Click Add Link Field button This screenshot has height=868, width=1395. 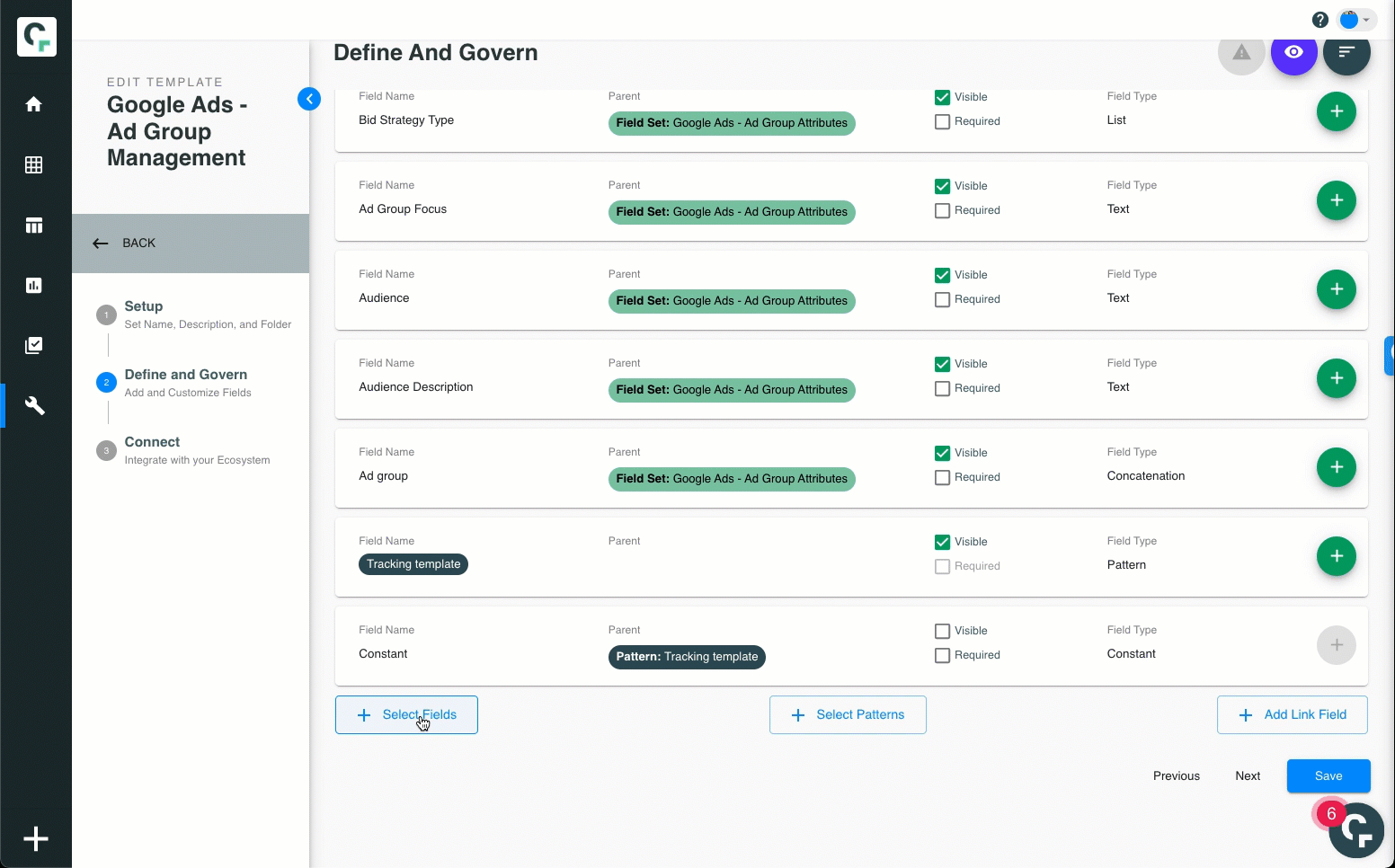(x=1293, y=714)
